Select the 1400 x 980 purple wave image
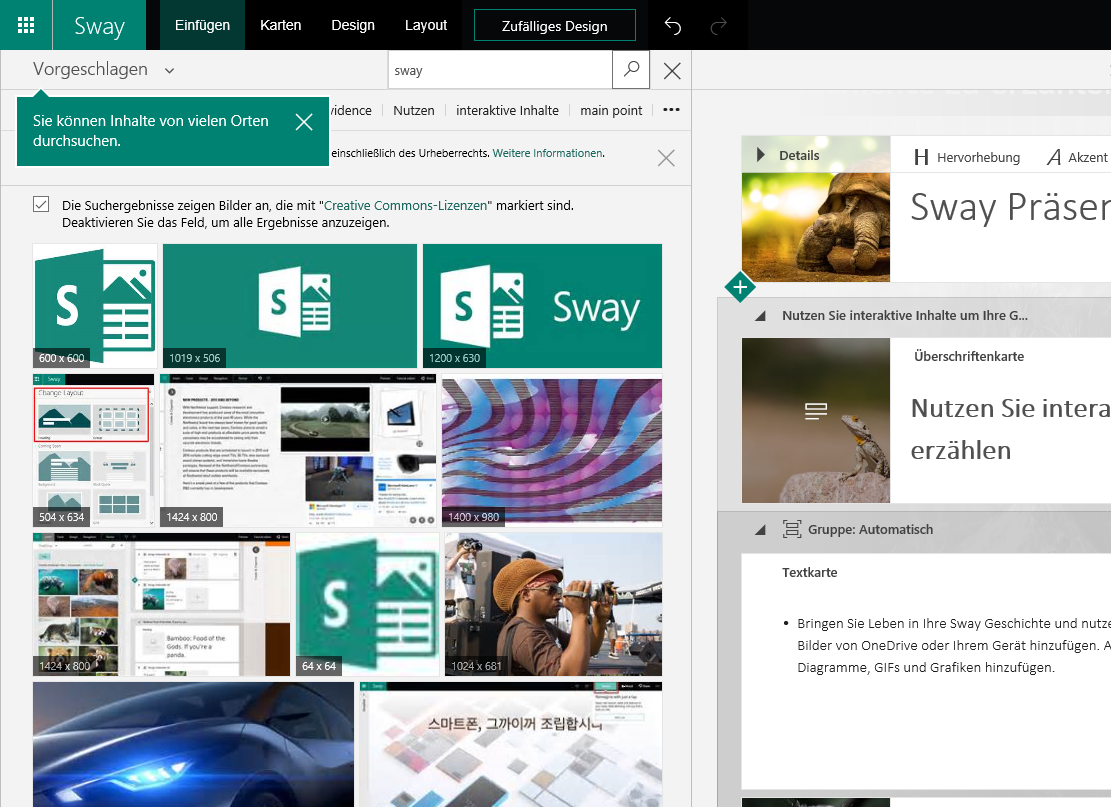1111x807 pixels. click(x=552, y=451)
